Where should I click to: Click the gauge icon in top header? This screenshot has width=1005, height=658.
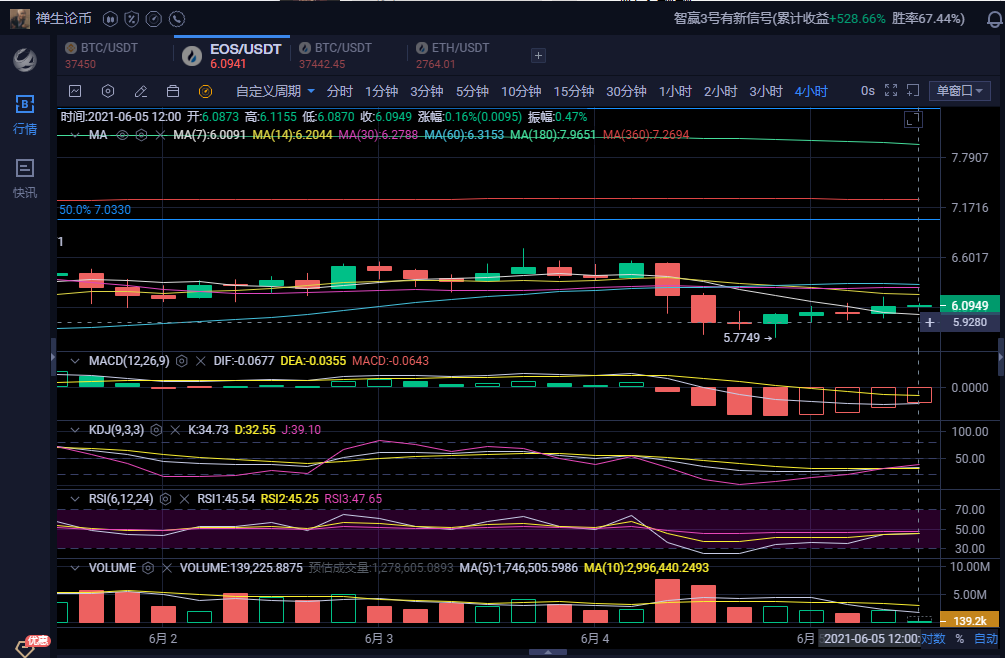154,19
